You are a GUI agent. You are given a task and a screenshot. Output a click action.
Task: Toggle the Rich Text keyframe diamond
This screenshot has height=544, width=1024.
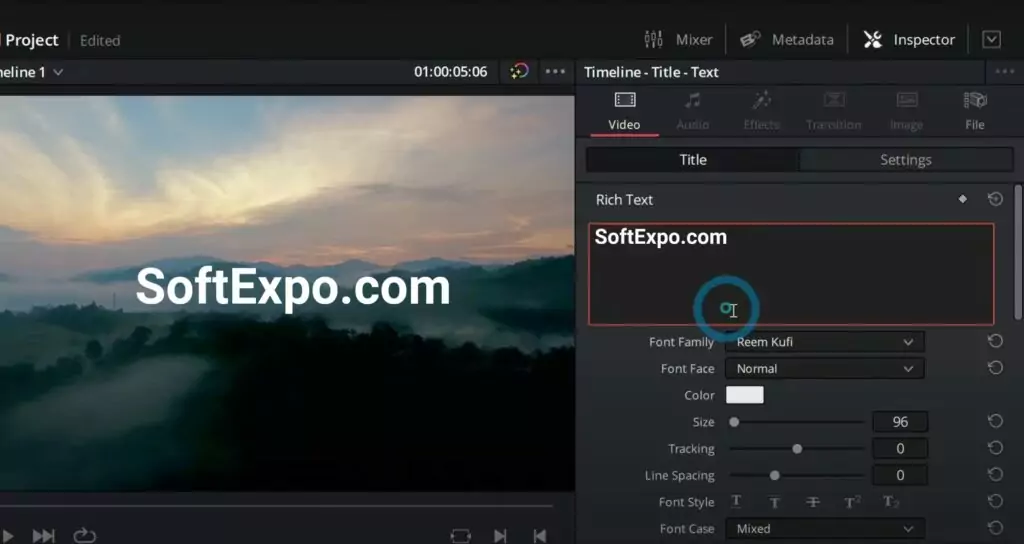[963, 199]
